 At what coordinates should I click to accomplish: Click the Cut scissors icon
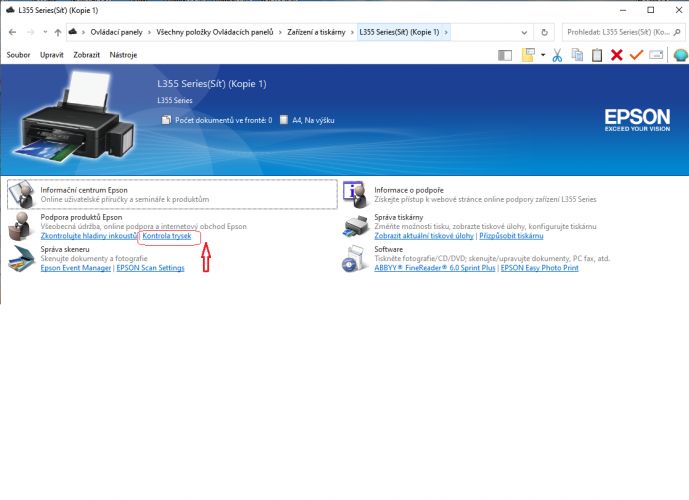(557, 55)
